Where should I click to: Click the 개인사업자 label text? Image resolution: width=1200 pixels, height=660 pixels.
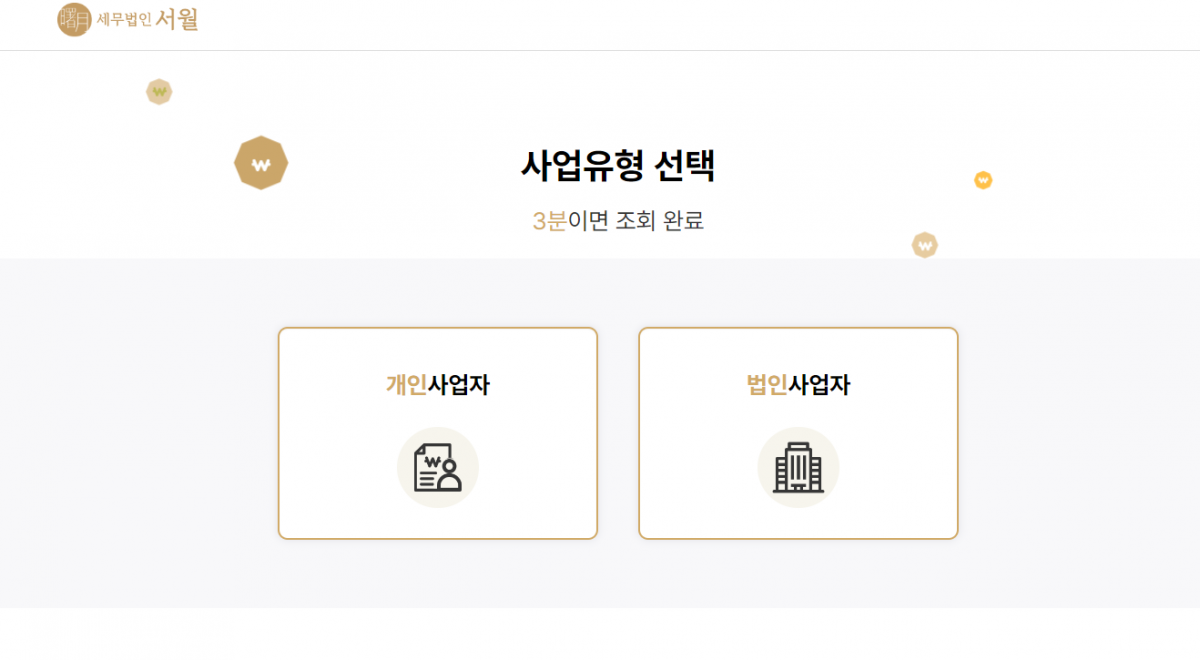click(438, 385)
